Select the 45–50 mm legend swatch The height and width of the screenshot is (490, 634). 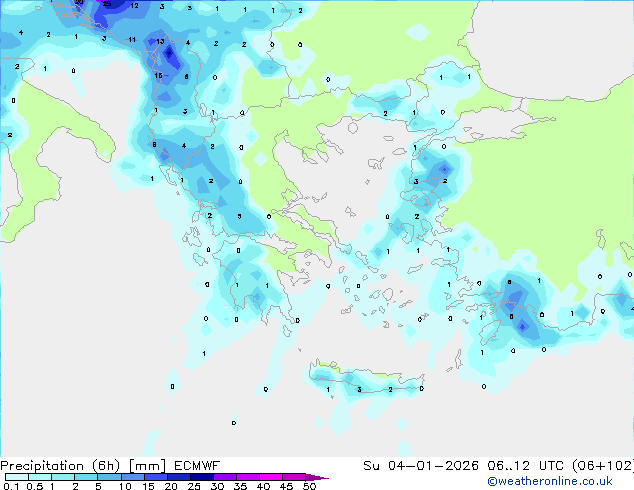pyautogui.click(x=294, y=477)
